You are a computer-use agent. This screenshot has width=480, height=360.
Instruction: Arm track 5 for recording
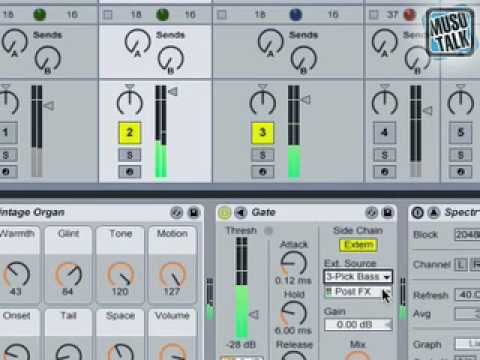tap(461, 172)
